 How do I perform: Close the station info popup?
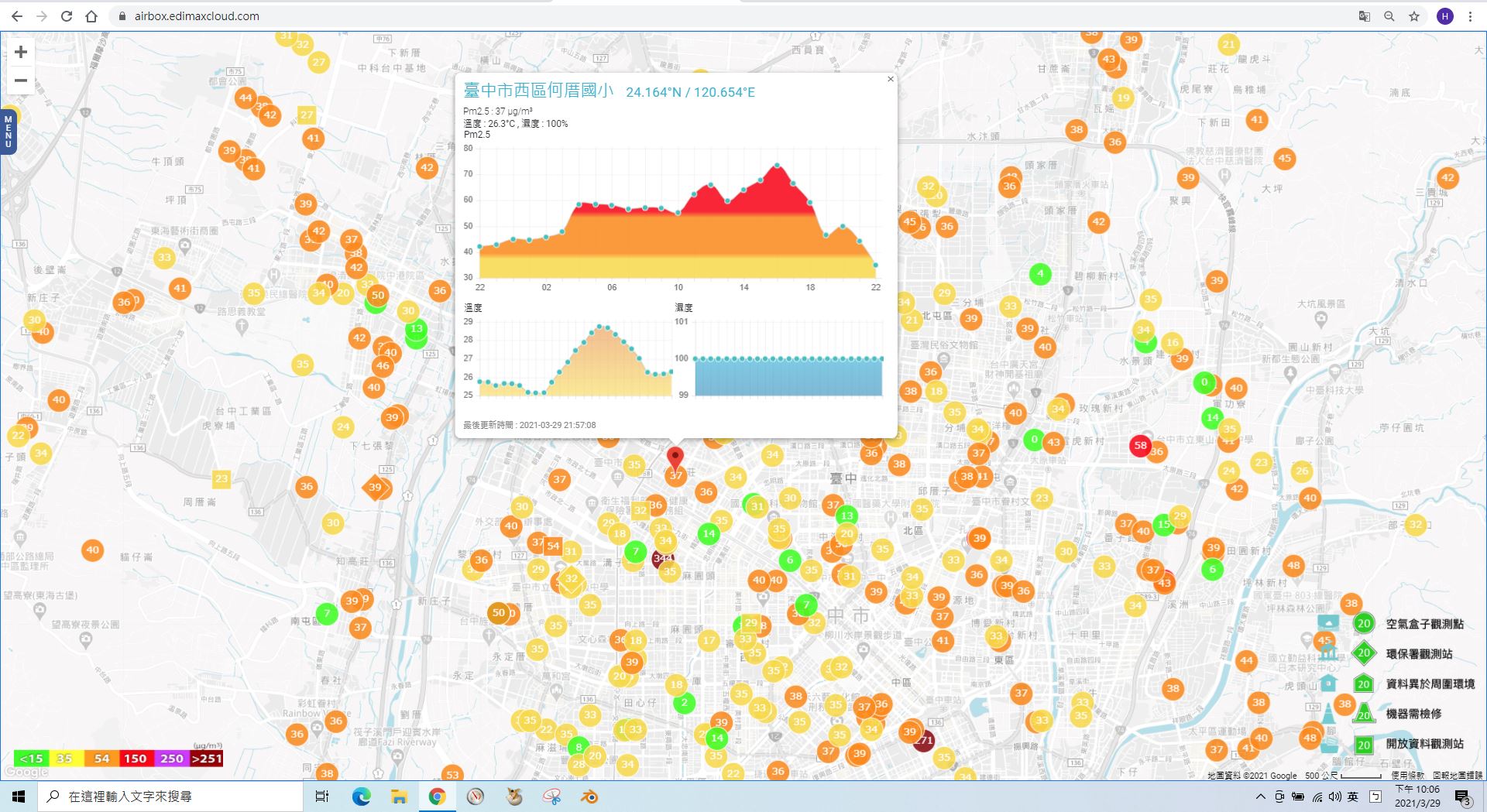point(891,79)
